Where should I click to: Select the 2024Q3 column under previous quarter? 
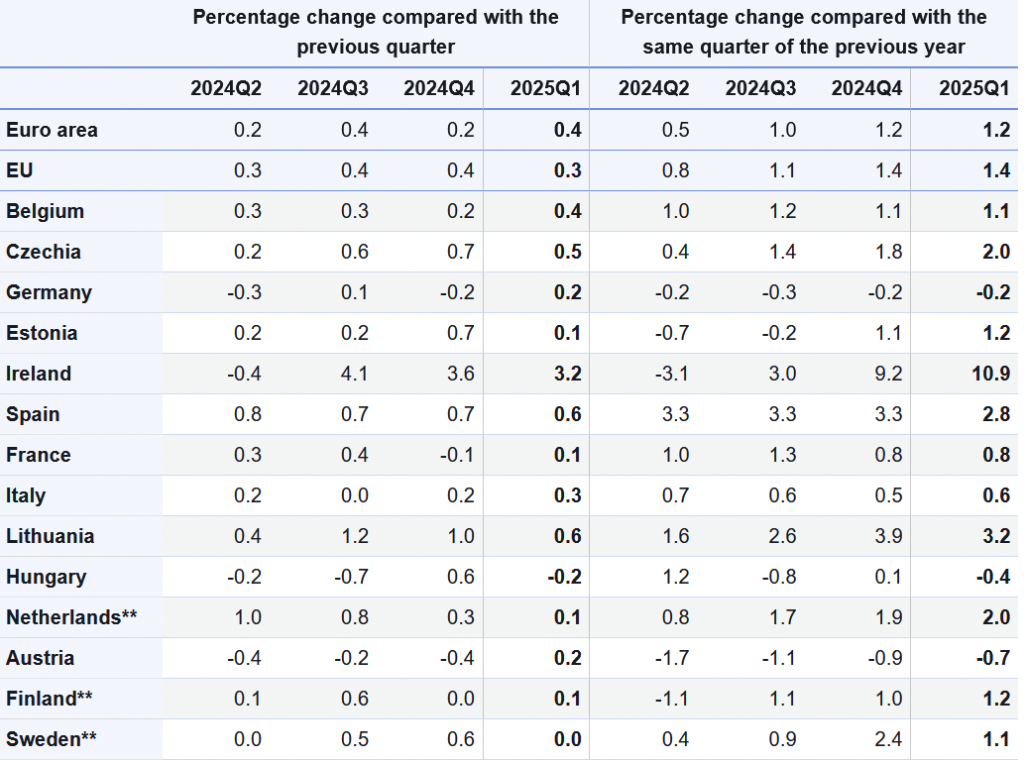coord(333,89)
